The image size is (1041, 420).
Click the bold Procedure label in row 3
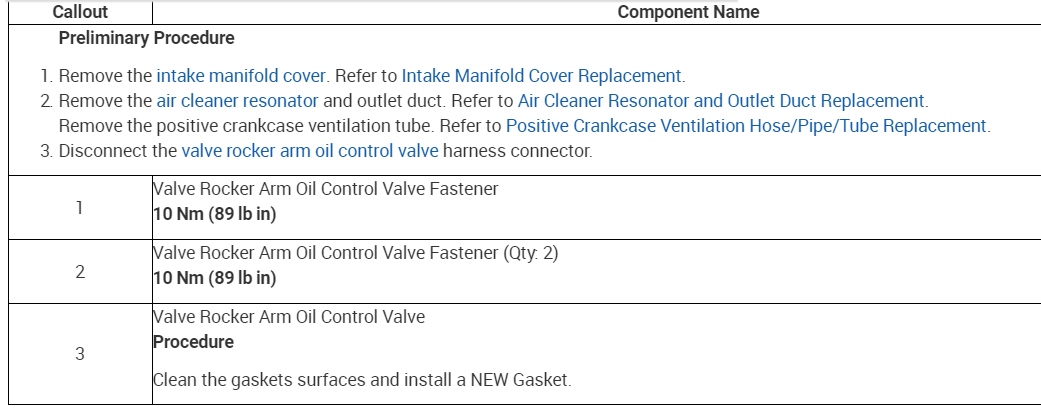tap(193, 342)
